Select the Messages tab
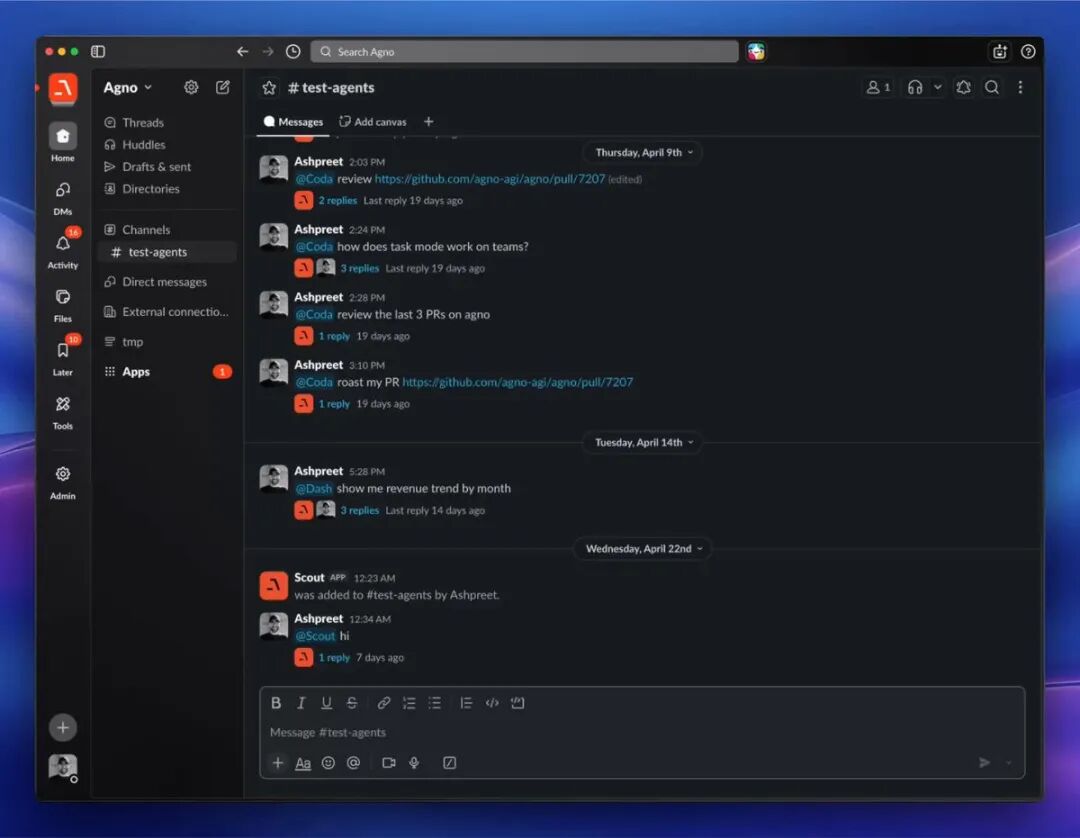The width and height of the screenshot is (1080, 838). [293, 122]
